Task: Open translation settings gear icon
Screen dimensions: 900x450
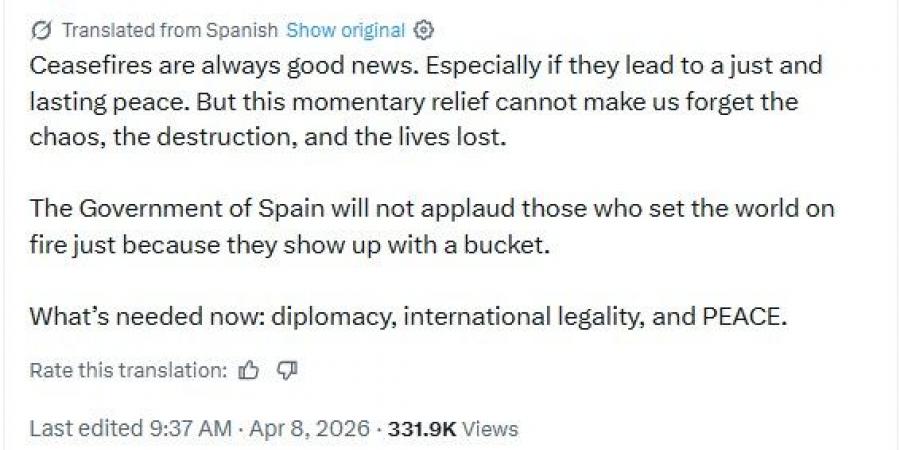Action: (x=424, y=31)
